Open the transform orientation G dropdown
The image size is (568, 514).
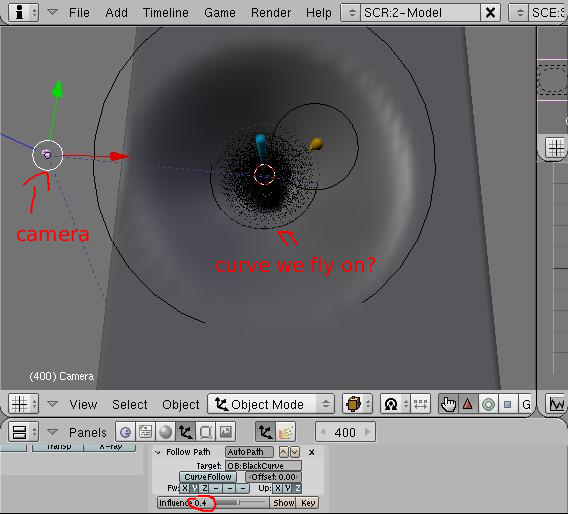coord(526,404)
